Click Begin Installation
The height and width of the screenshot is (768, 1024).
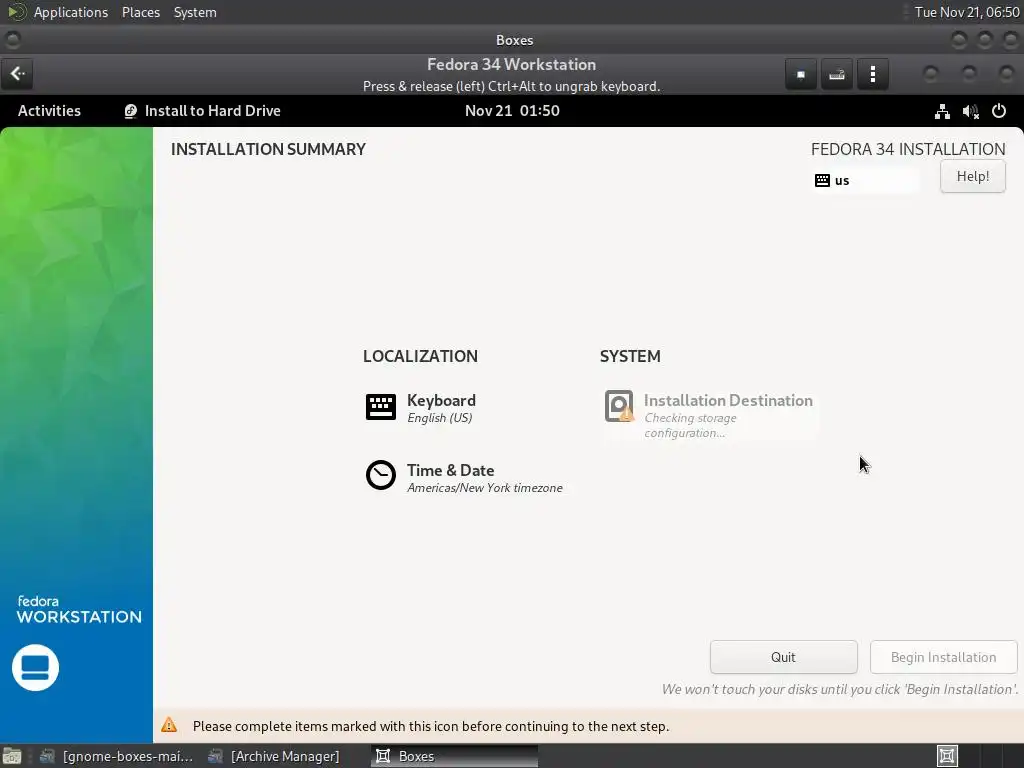pyautogui.click(x=943, y=657)
